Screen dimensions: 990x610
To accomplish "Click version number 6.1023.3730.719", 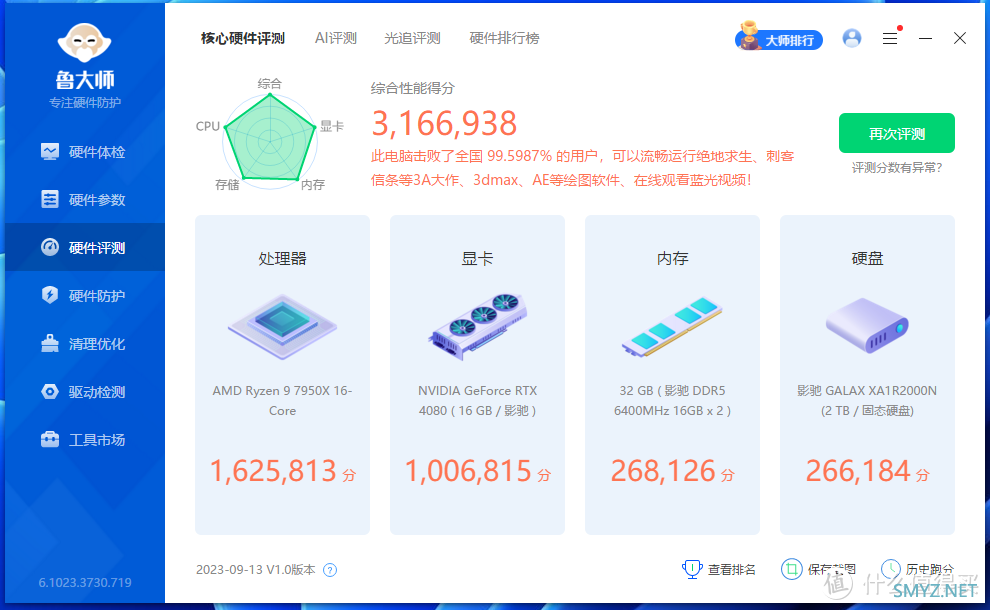I will coord(85,582).
